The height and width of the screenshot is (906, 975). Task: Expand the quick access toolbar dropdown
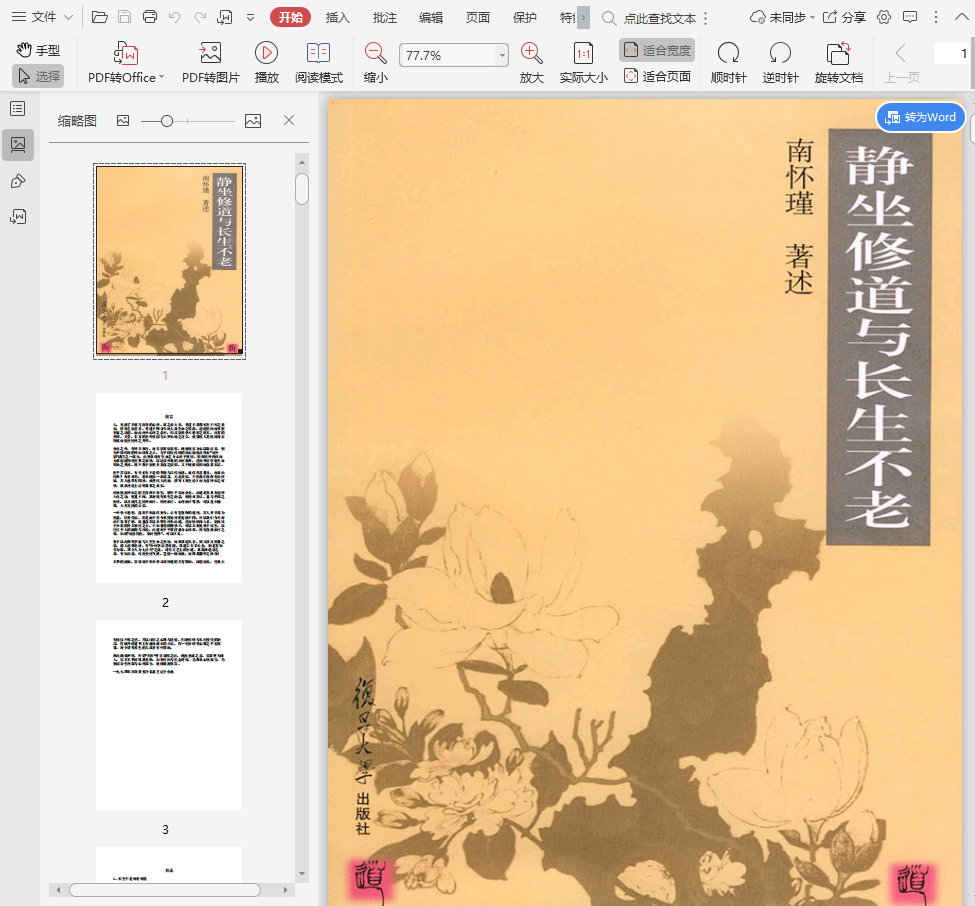tap(250, 17)
